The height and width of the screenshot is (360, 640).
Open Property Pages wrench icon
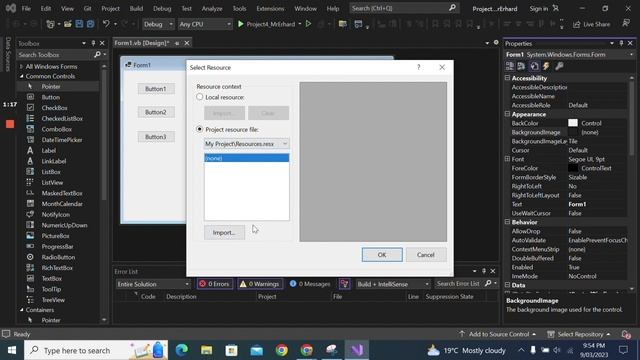pos(559,66)
